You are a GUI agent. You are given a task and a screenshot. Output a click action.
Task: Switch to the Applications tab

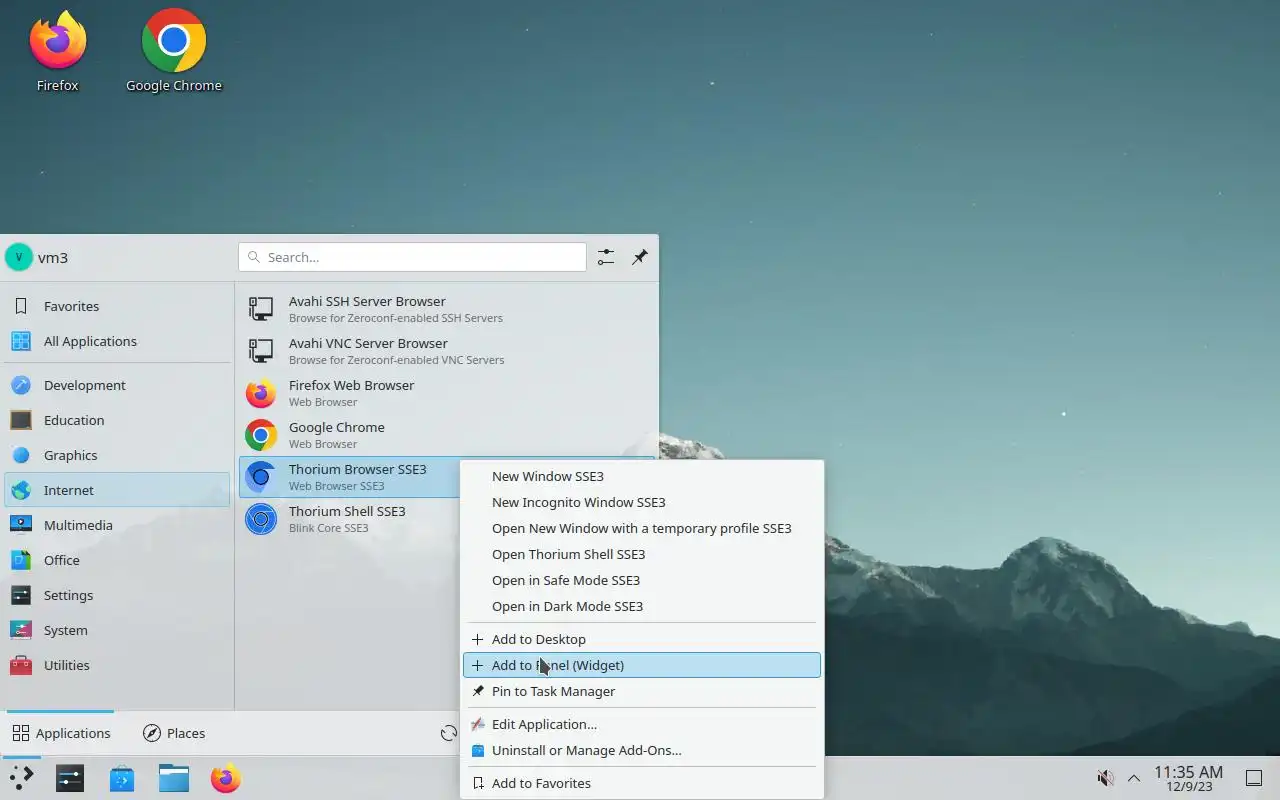pos(61,733)
